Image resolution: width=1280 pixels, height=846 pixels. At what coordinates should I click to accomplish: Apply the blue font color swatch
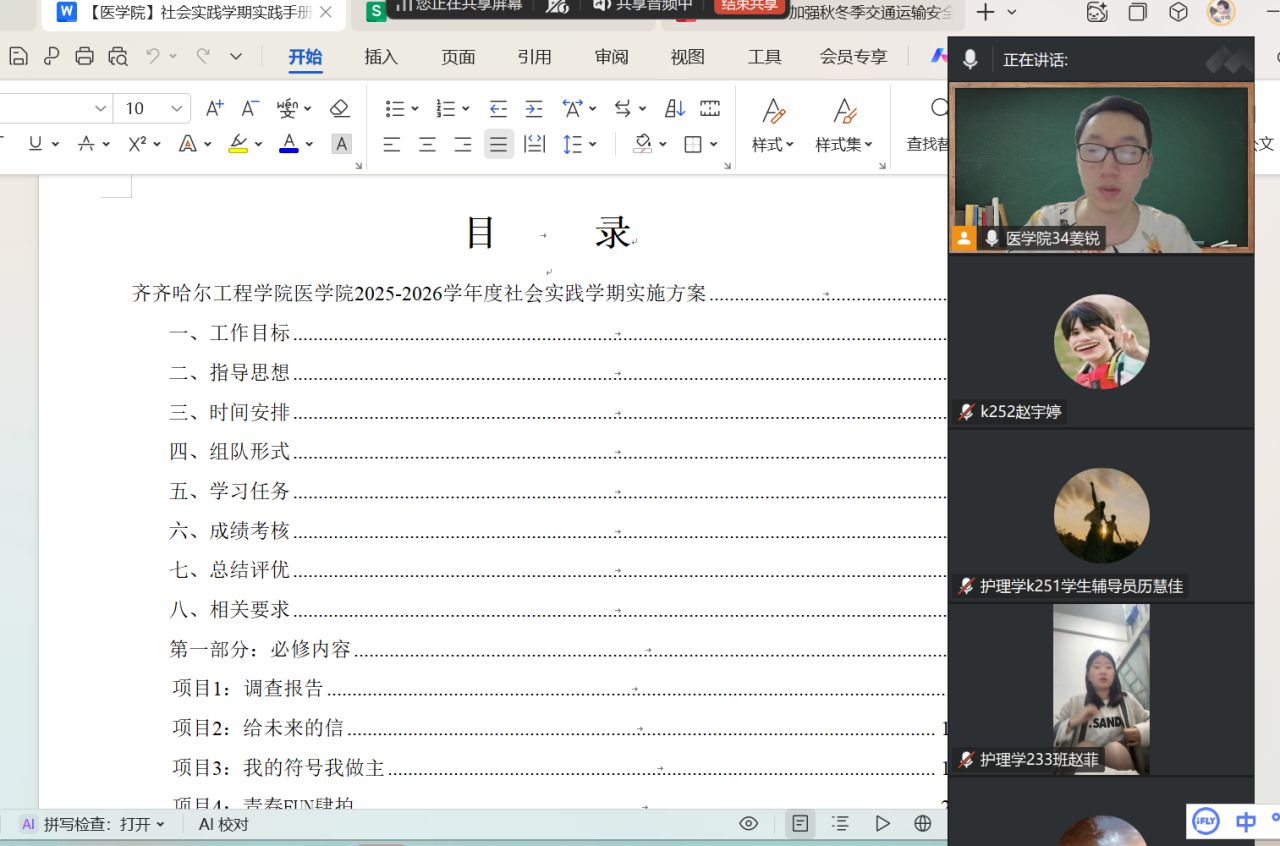(288, 144)
